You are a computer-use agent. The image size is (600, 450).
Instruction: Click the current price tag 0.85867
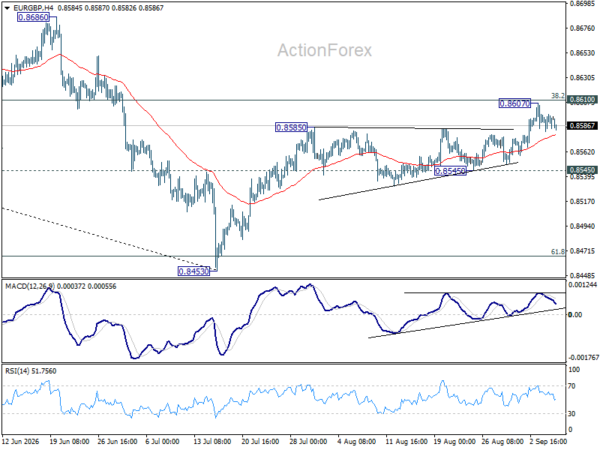[582, 126]
